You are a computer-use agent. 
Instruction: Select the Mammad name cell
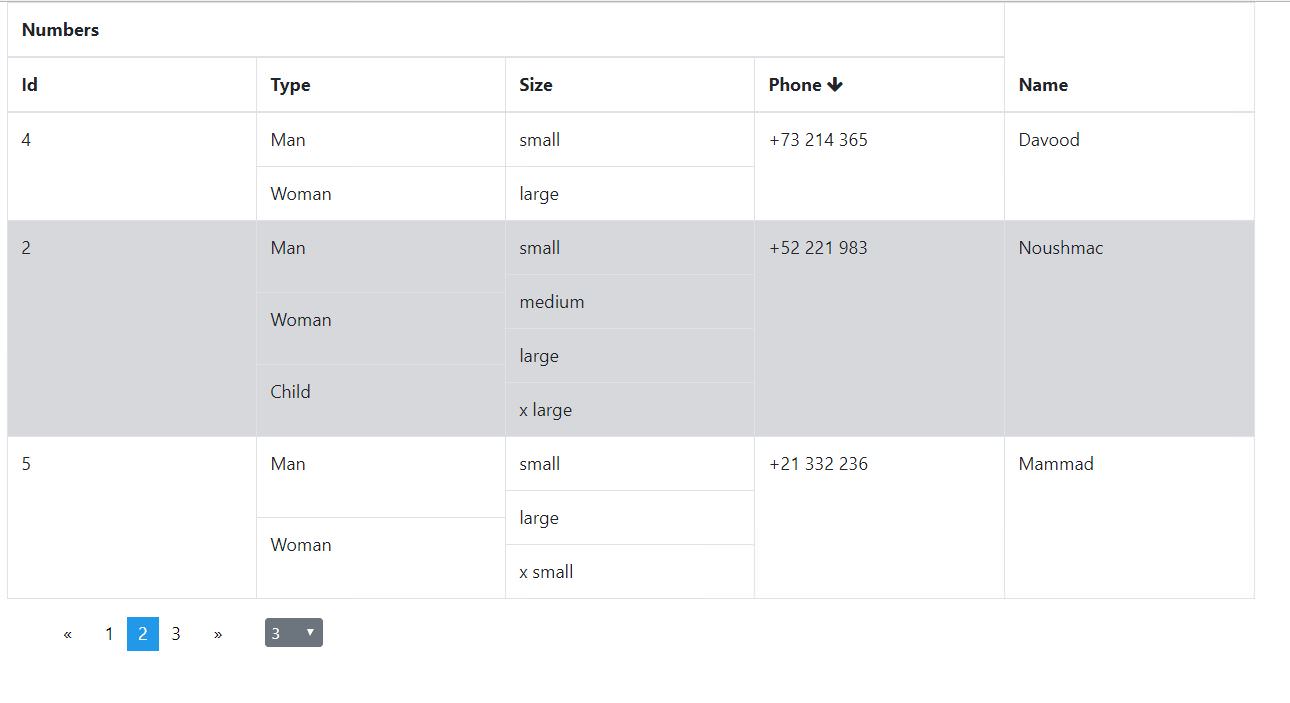point(1129,517)
